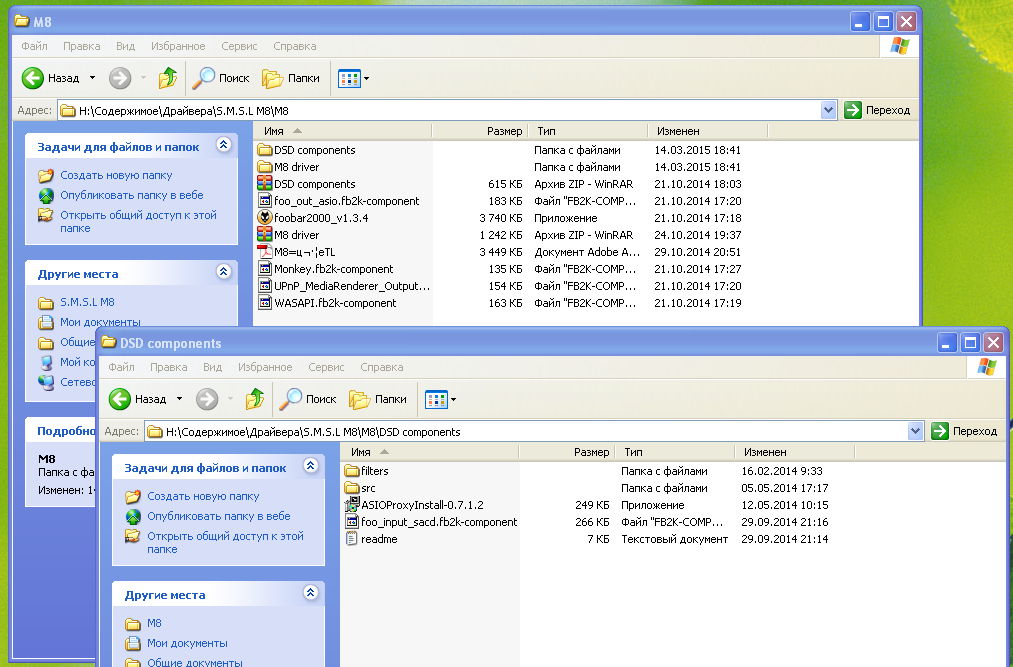The image size is (1013, 667).
Task: Collapse Другие места panel in DSD components window
Action: pyautogui.click(x=311, y=592)
